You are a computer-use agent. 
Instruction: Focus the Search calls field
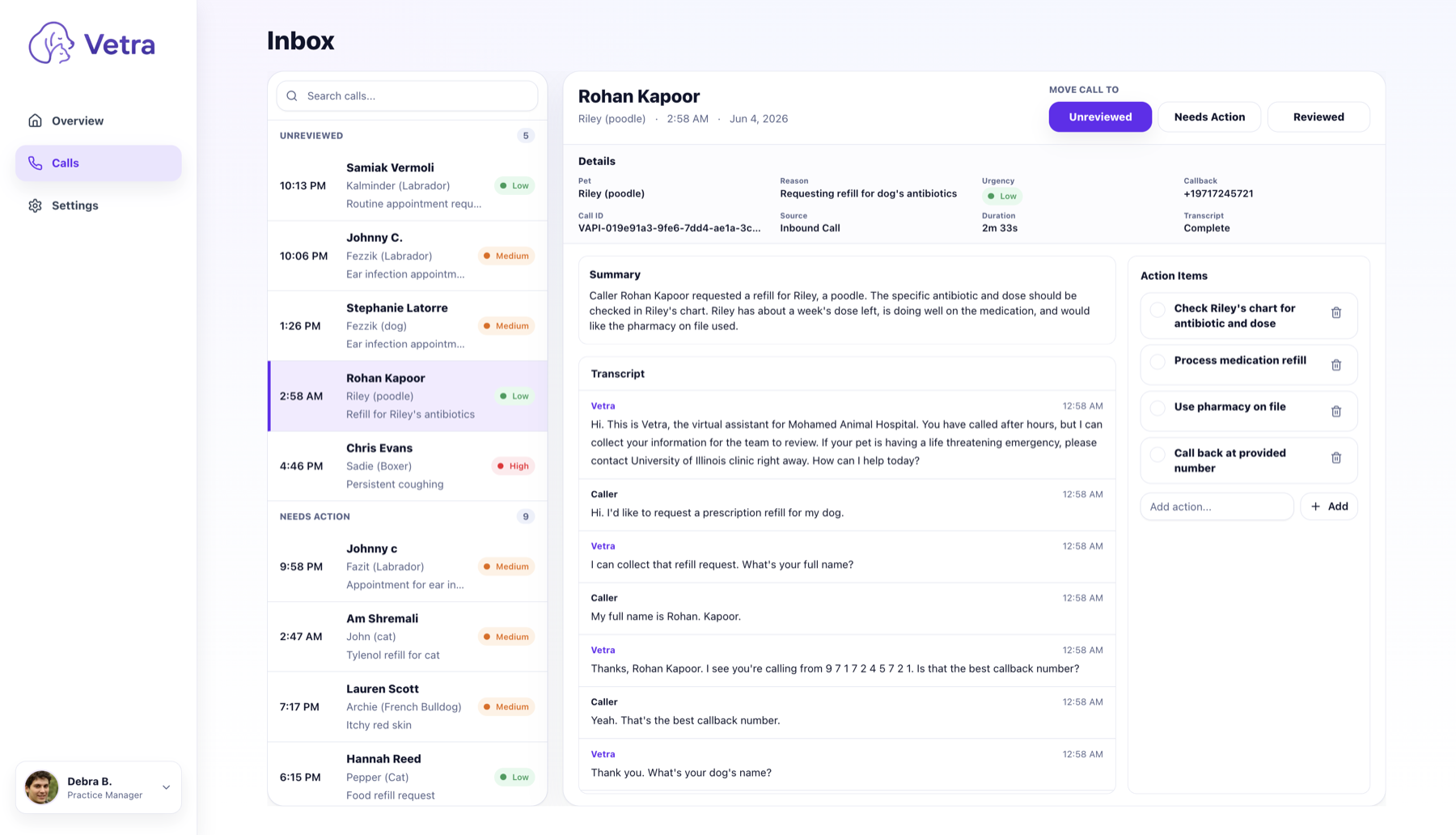point(407,95)
